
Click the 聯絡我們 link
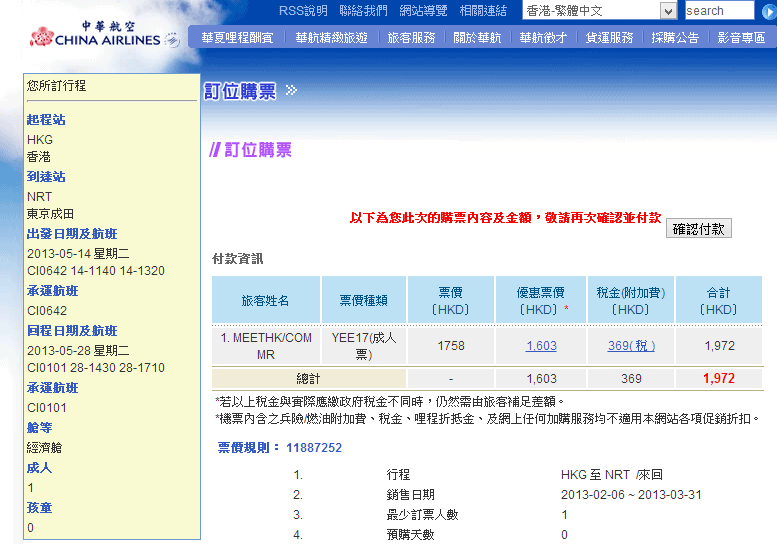363,11
